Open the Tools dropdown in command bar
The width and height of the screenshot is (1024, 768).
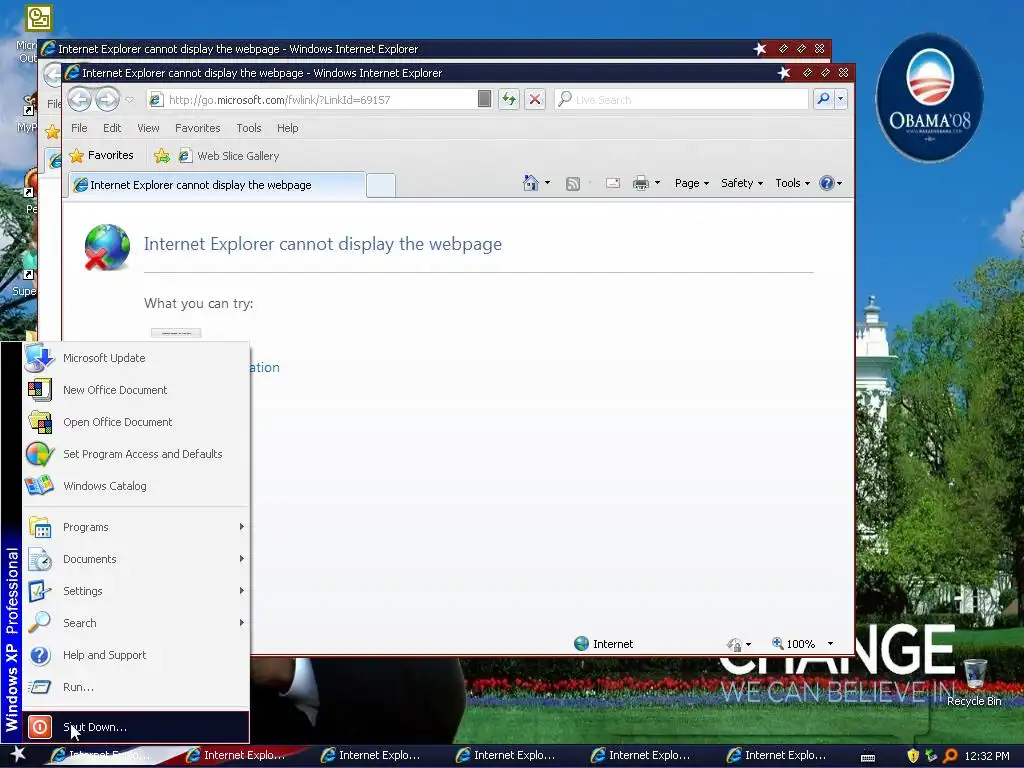[x=792, y=183]
